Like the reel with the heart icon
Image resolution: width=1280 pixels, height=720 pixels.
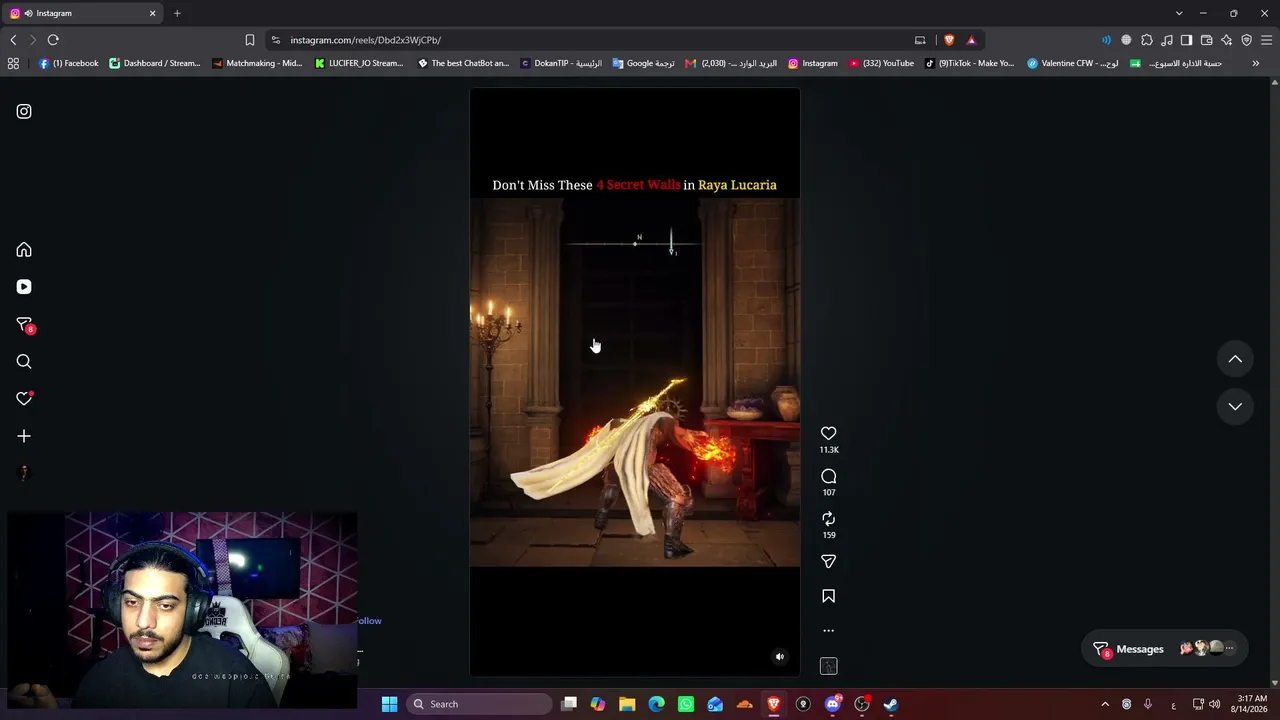click(828, 433)
